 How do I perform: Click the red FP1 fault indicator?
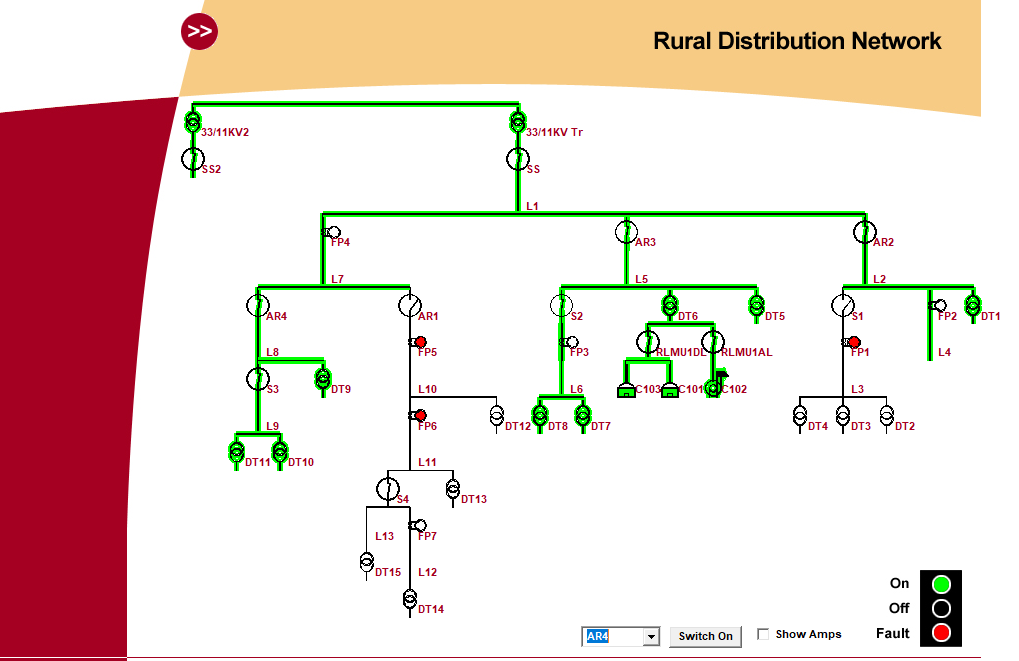[853, 342]
